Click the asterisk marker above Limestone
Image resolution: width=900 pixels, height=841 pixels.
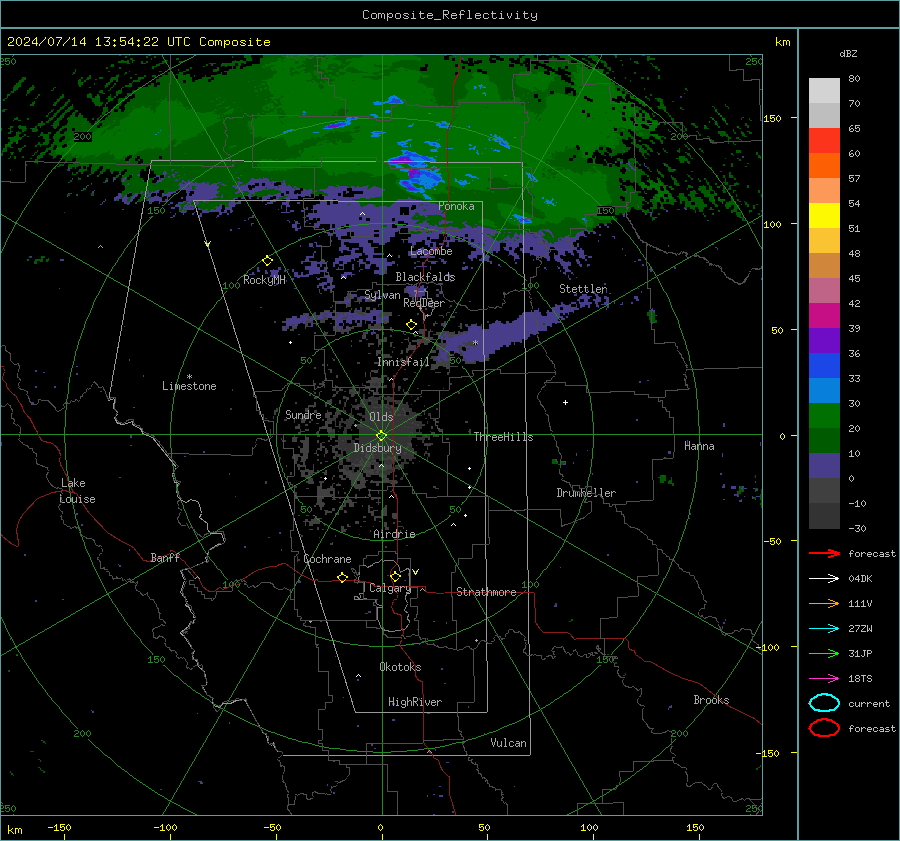189,377
